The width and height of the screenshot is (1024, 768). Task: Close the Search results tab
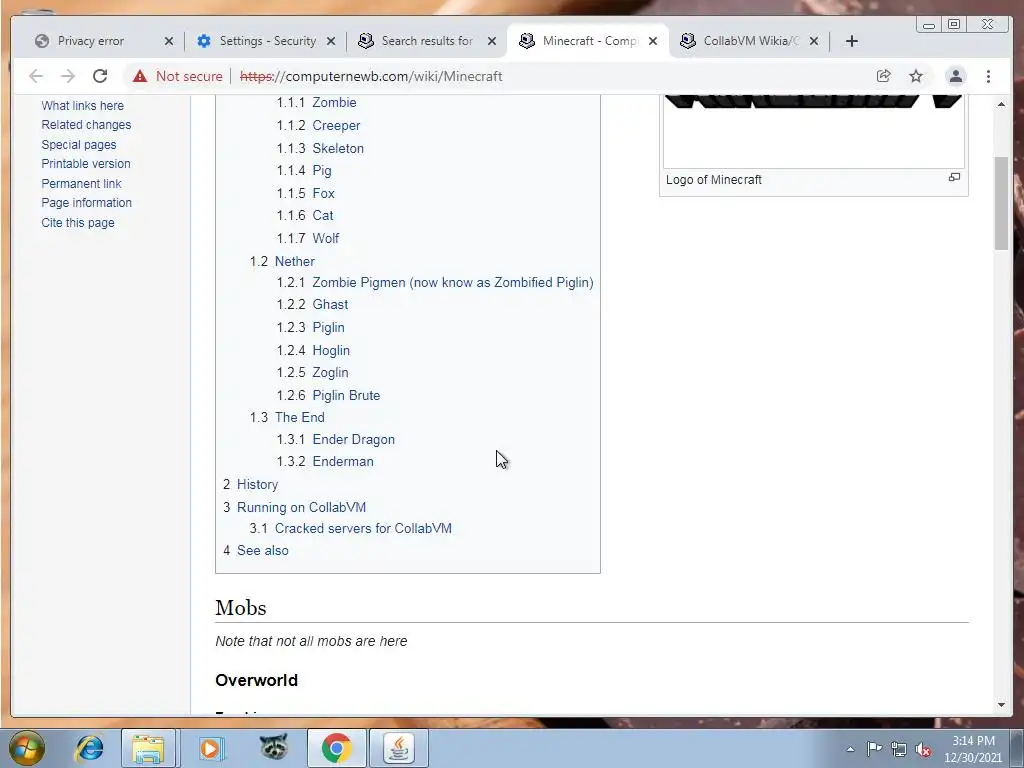pyautogui.click(x=492, y=41)
